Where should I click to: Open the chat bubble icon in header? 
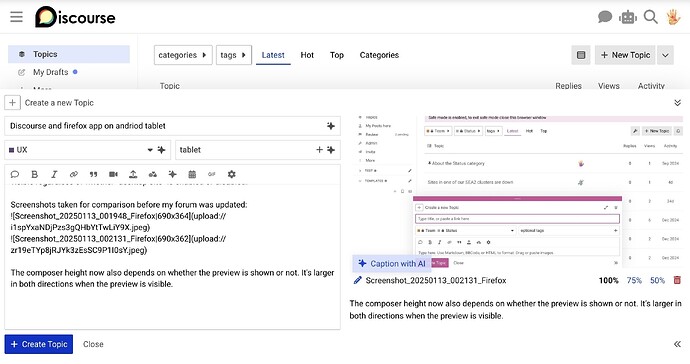click(605, 17)
